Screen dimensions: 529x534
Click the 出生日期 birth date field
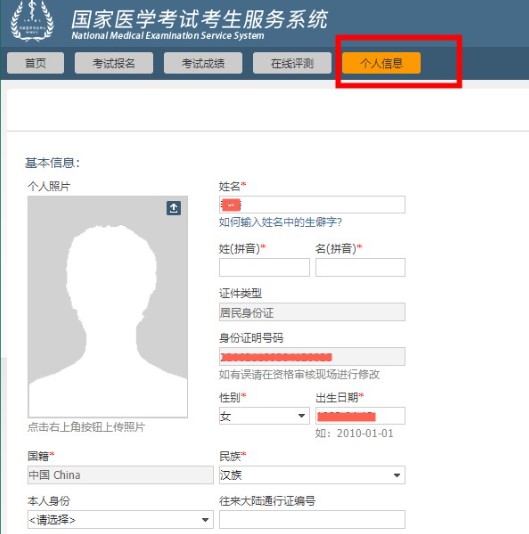coord(360,416)
